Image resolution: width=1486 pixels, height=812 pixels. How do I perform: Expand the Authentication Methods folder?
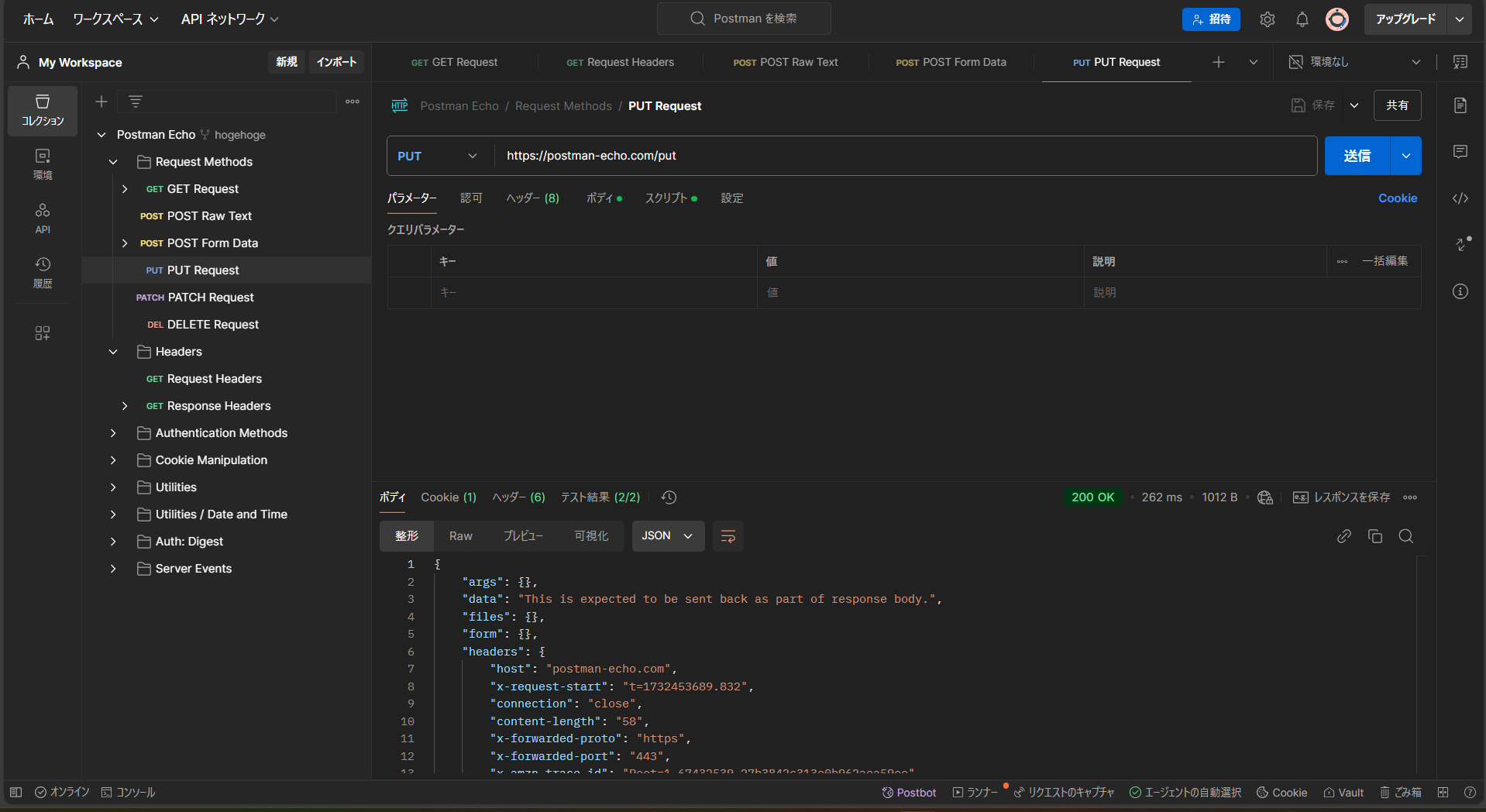(x=113, y=433)
